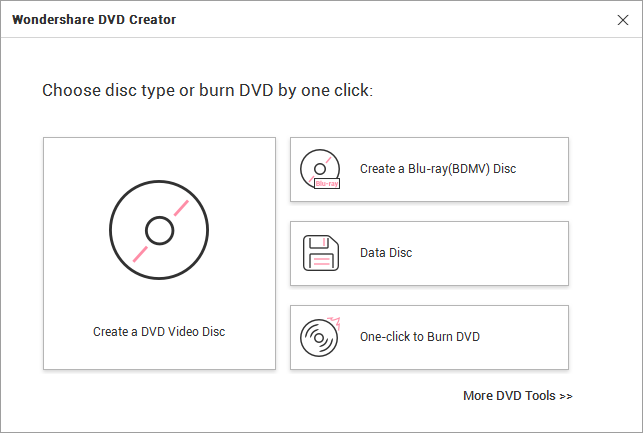Open More DVD Tools link
Viewport: 643px width, 433px height.
click(518, 396)
